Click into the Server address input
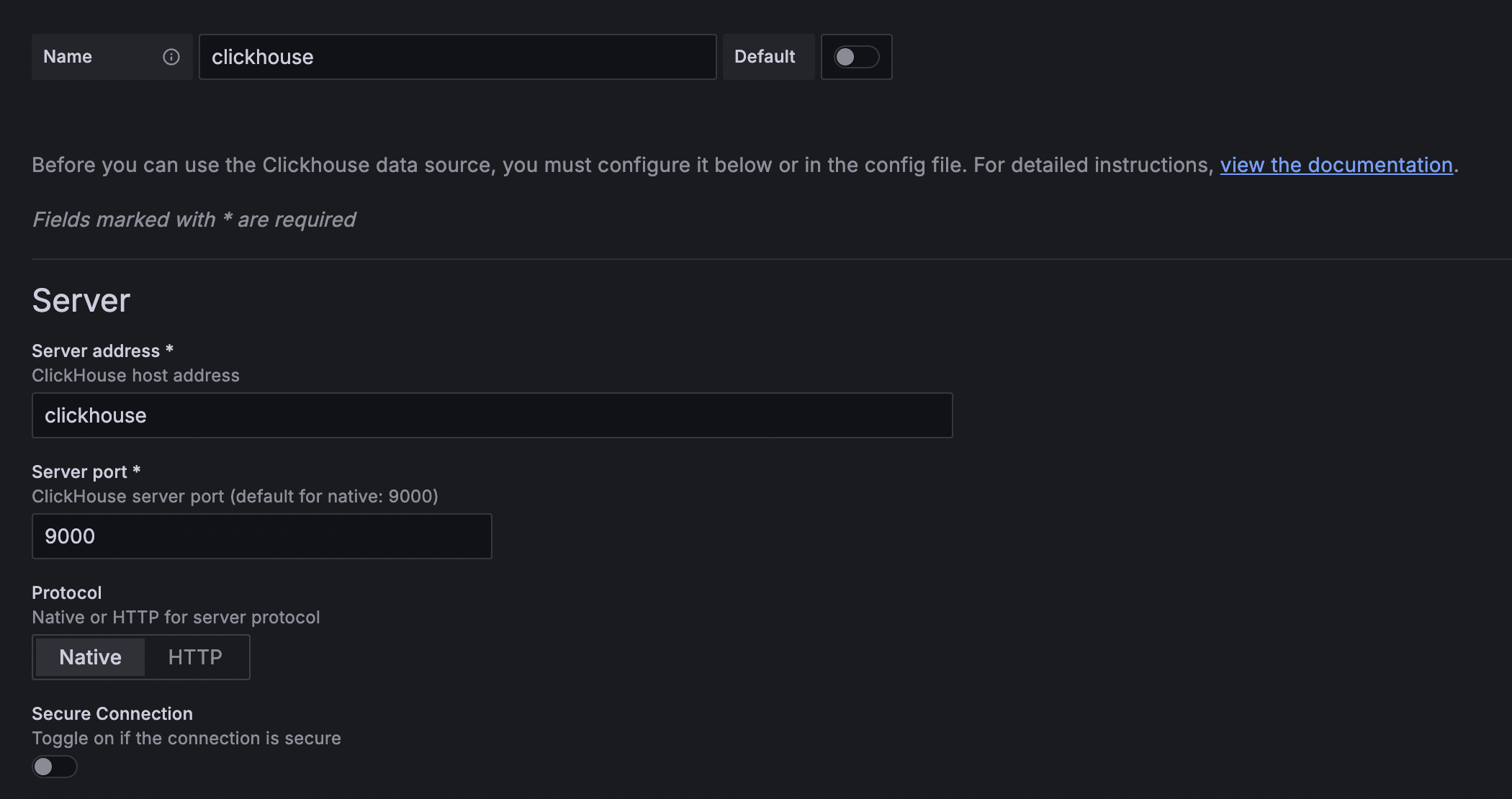This screenshot has height=799, width=1512. (492, 415)
